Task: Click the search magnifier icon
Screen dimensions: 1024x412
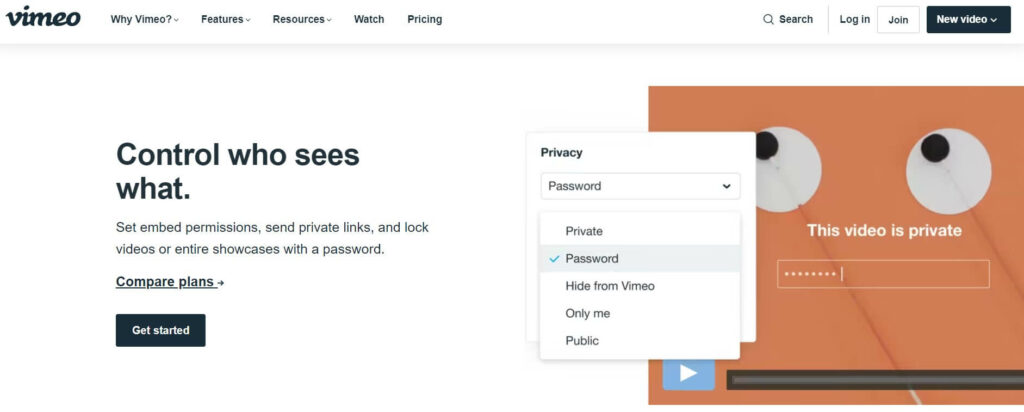Action: tap(768, 19)
